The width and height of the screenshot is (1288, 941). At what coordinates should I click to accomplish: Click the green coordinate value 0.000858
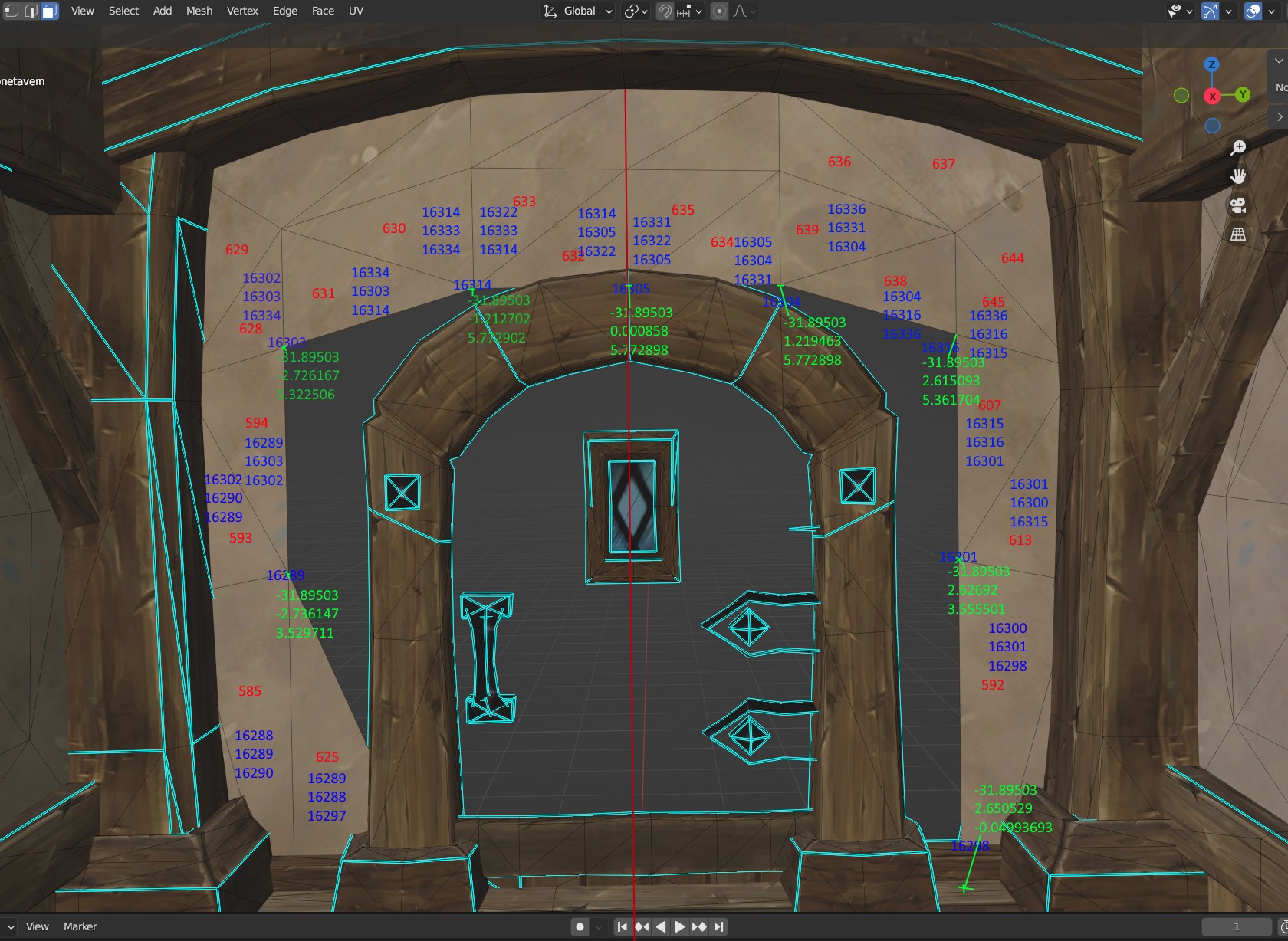click(639, 331)
